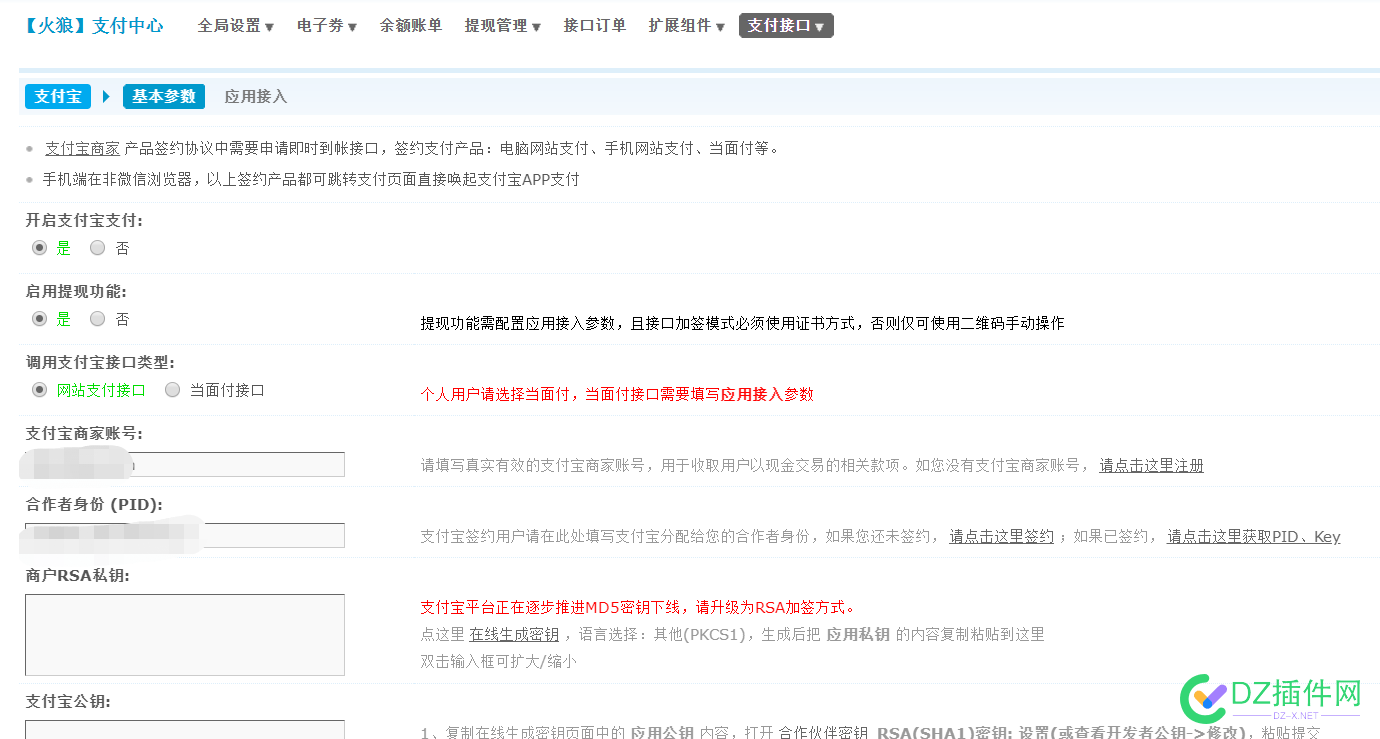The width and height of the screenshot is (1380, 739).
Task: Expand the 提现管理 dropdown
Action: 502,26
